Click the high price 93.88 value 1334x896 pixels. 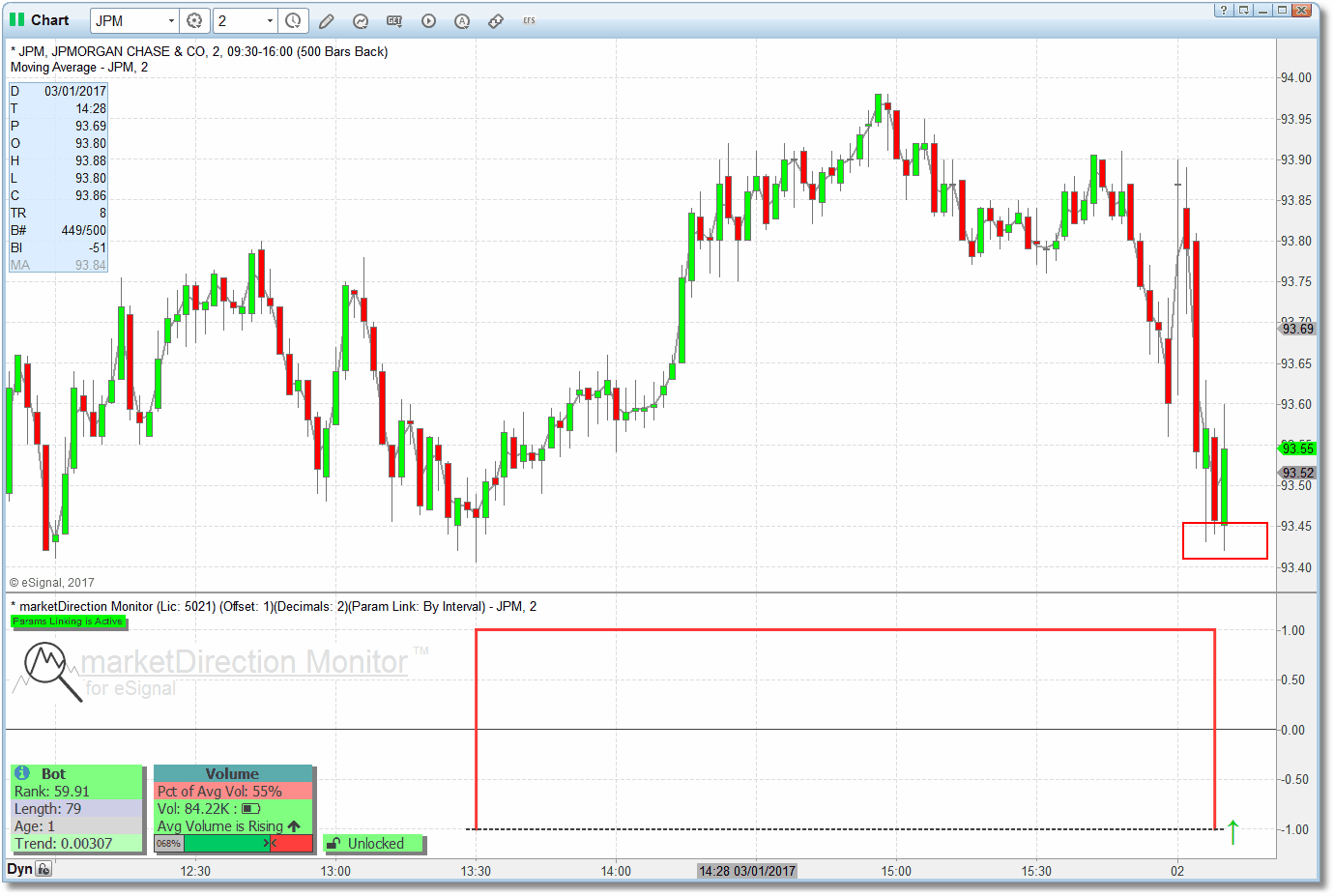[x=91, y=160]
